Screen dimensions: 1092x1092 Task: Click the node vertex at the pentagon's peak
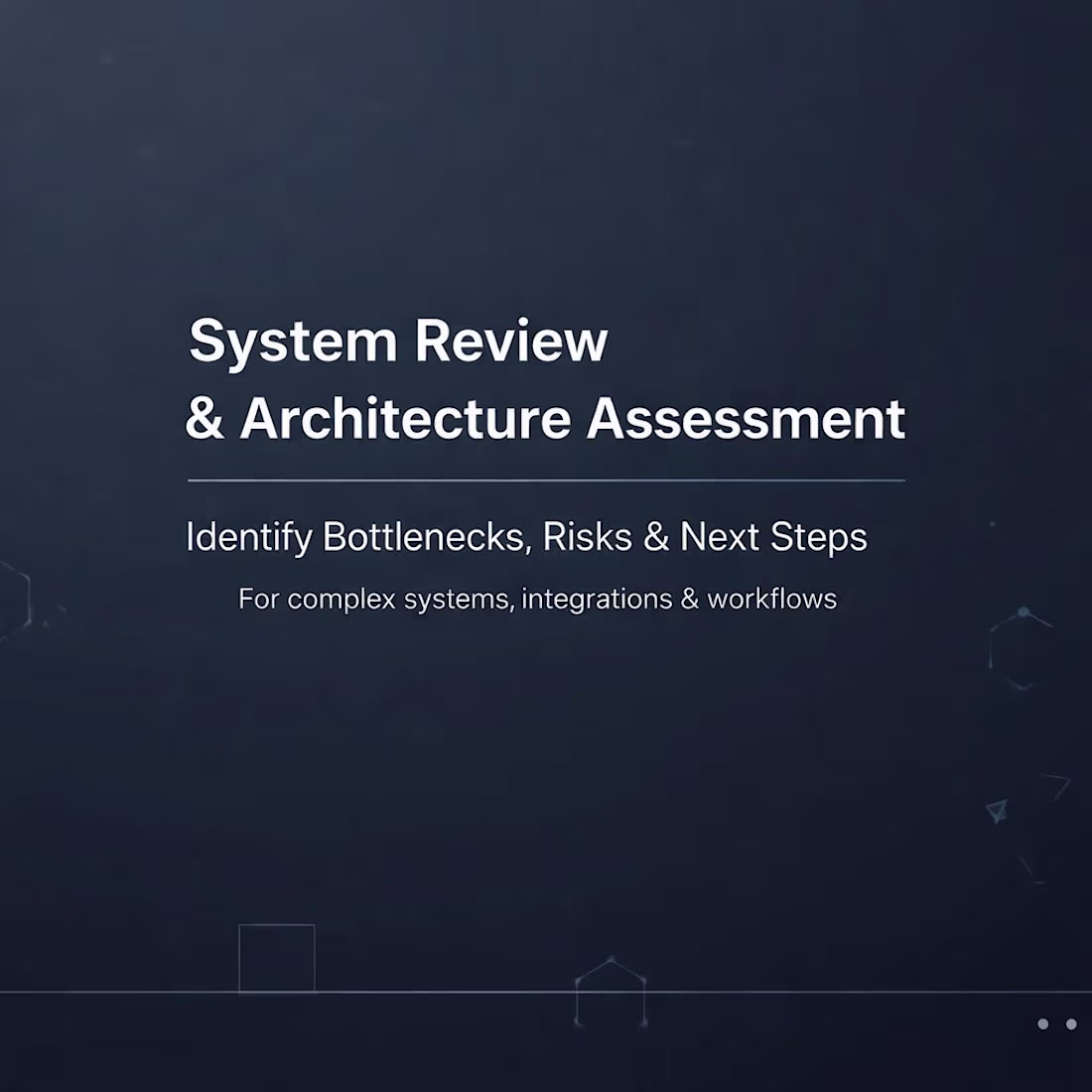coord(611,959)
